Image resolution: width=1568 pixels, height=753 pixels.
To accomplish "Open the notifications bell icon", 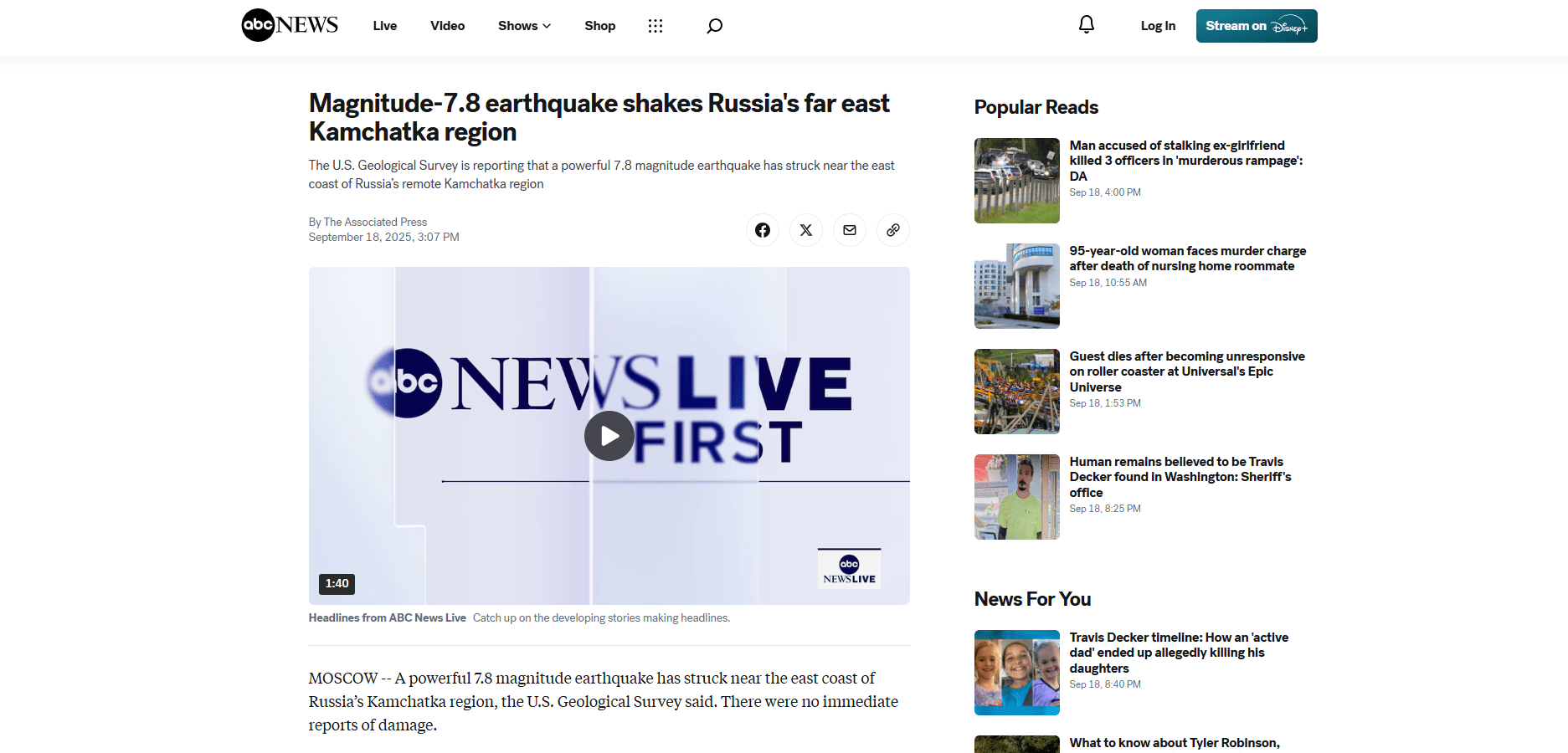I will (1087, 25).
